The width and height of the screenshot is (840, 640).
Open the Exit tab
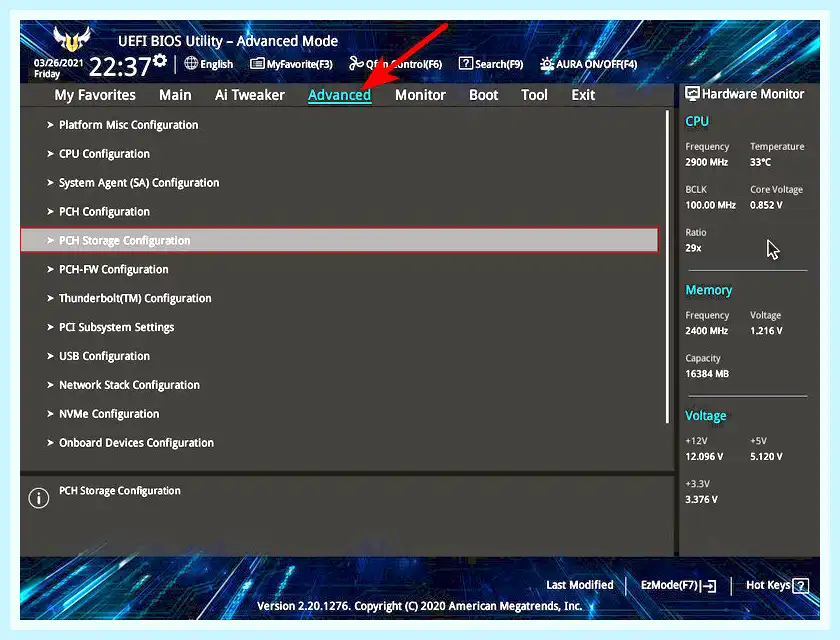click(583, 95)
